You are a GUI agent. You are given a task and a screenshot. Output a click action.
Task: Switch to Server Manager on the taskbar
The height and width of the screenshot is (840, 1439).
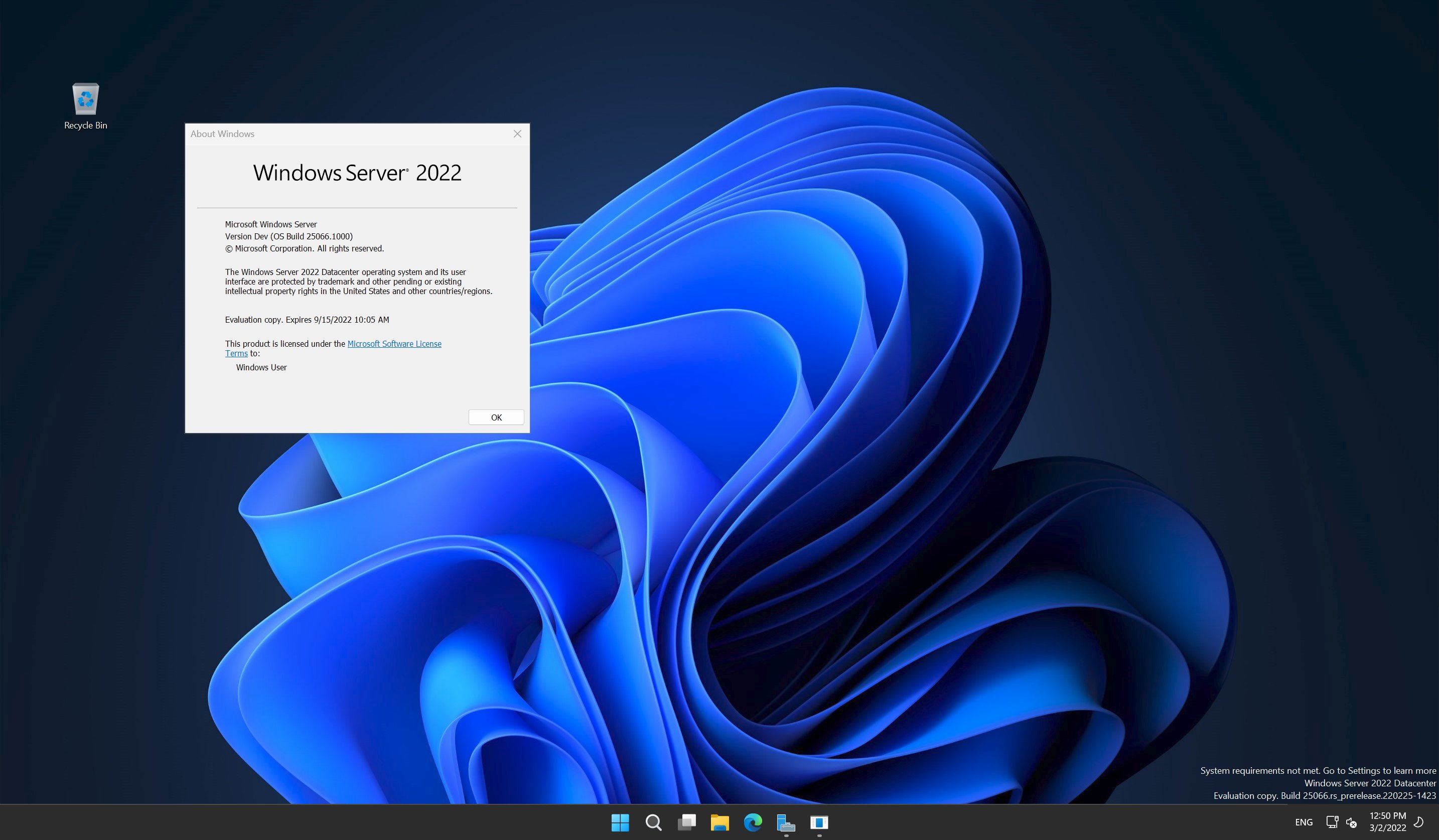pyautogui.click(x=786, y=822)
